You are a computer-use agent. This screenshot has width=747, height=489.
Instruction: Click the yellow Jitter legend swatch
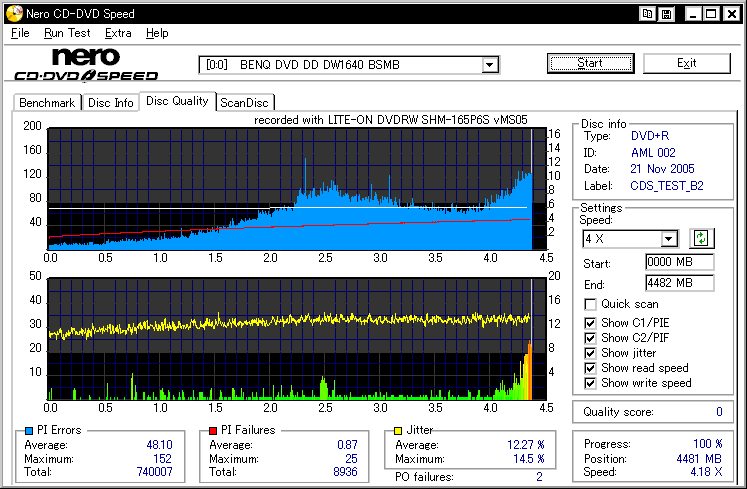[398, 430]
